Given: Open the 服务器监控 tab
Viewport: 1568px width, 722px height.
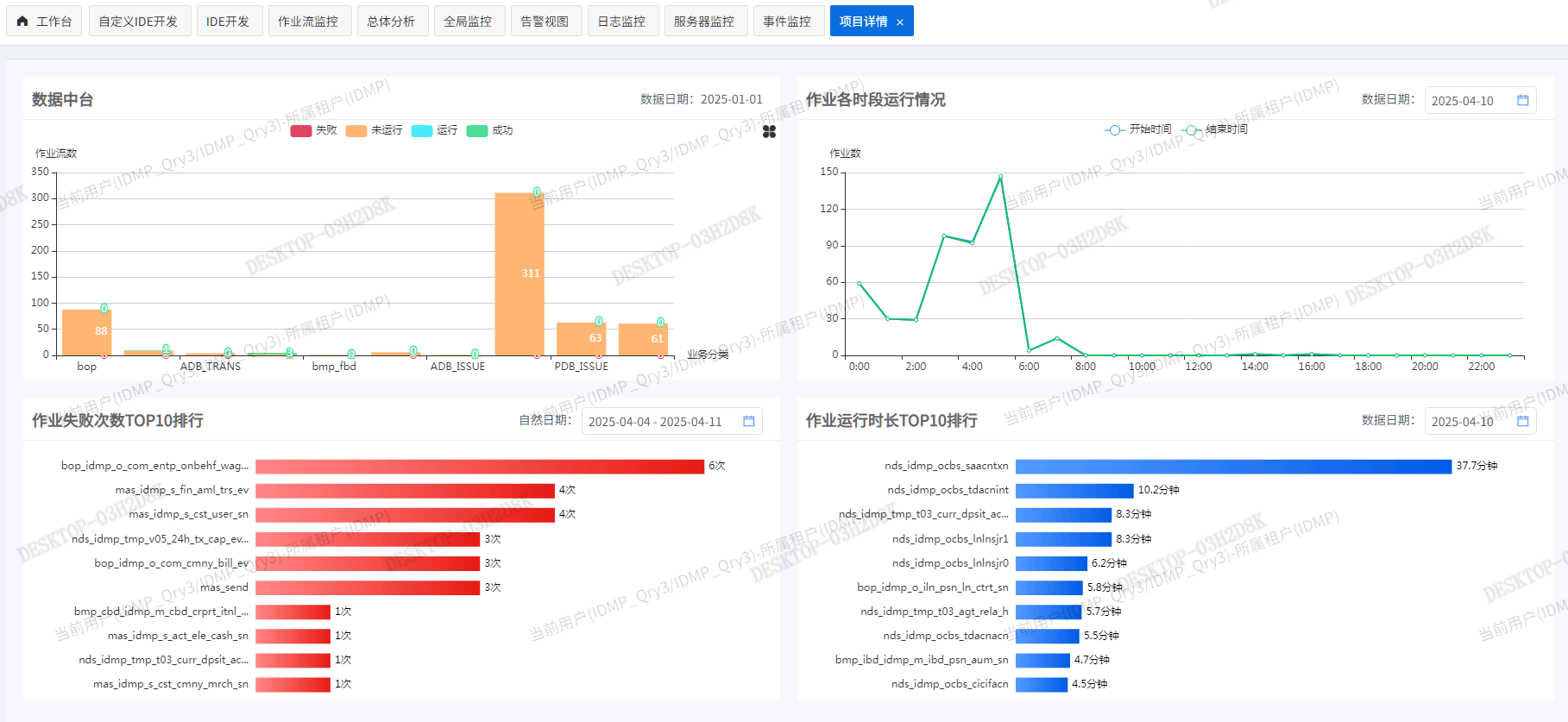Looking at the screenshot, I should (704, 21).
